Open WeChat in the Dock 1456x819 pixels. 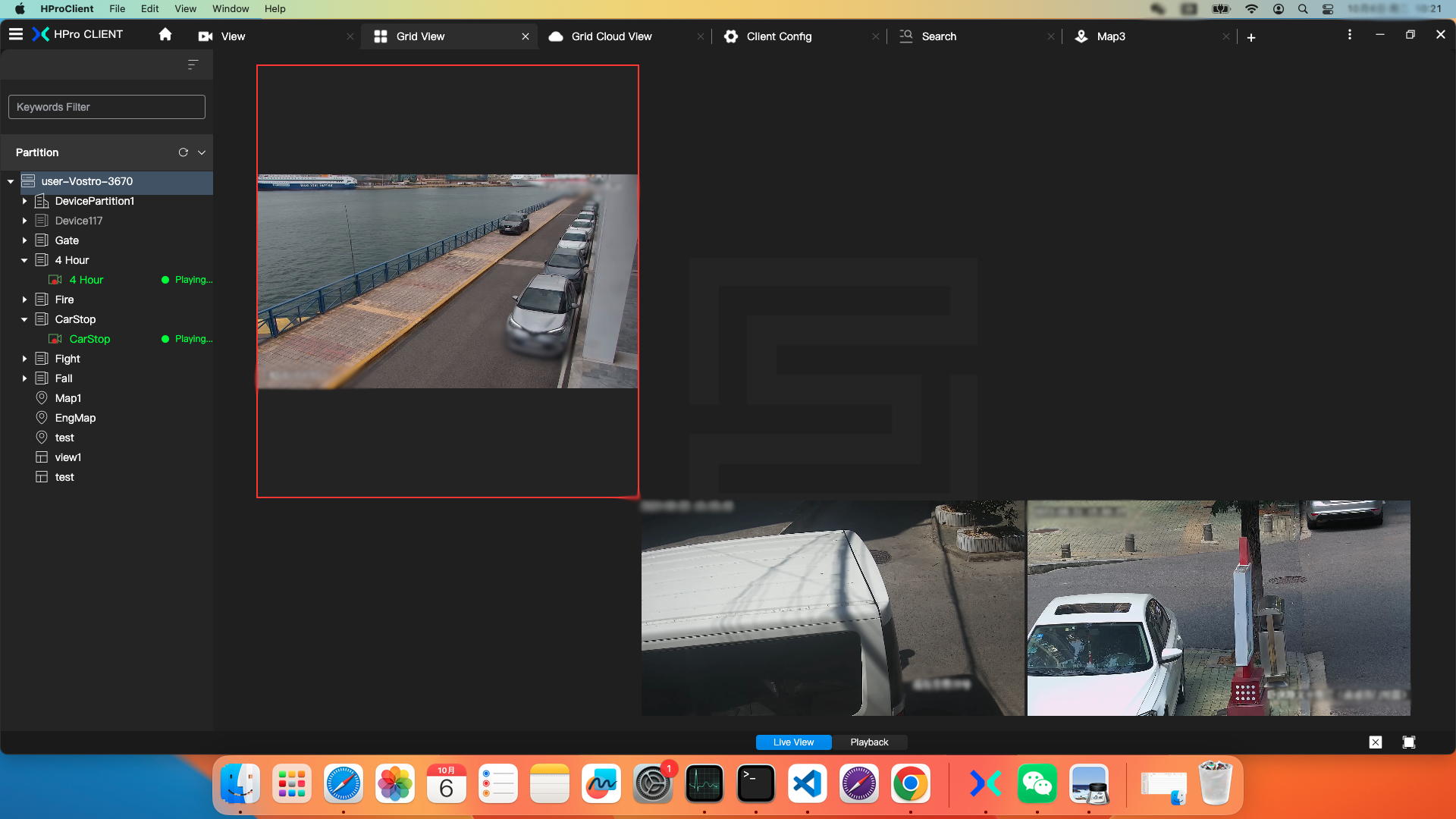(x=1037, y=783)
